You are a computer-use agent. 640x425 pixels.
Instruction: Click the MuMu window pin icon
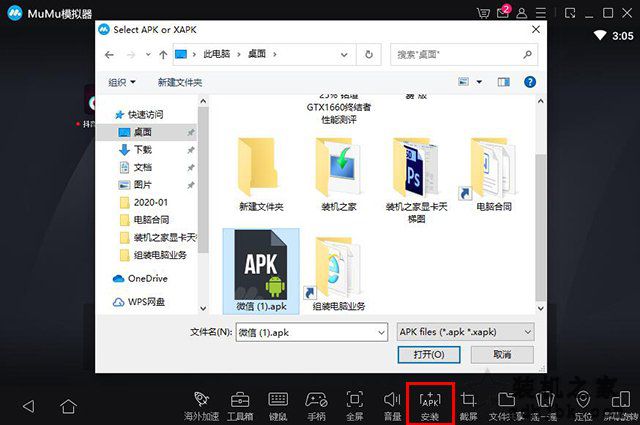click(x=570, y=13)
